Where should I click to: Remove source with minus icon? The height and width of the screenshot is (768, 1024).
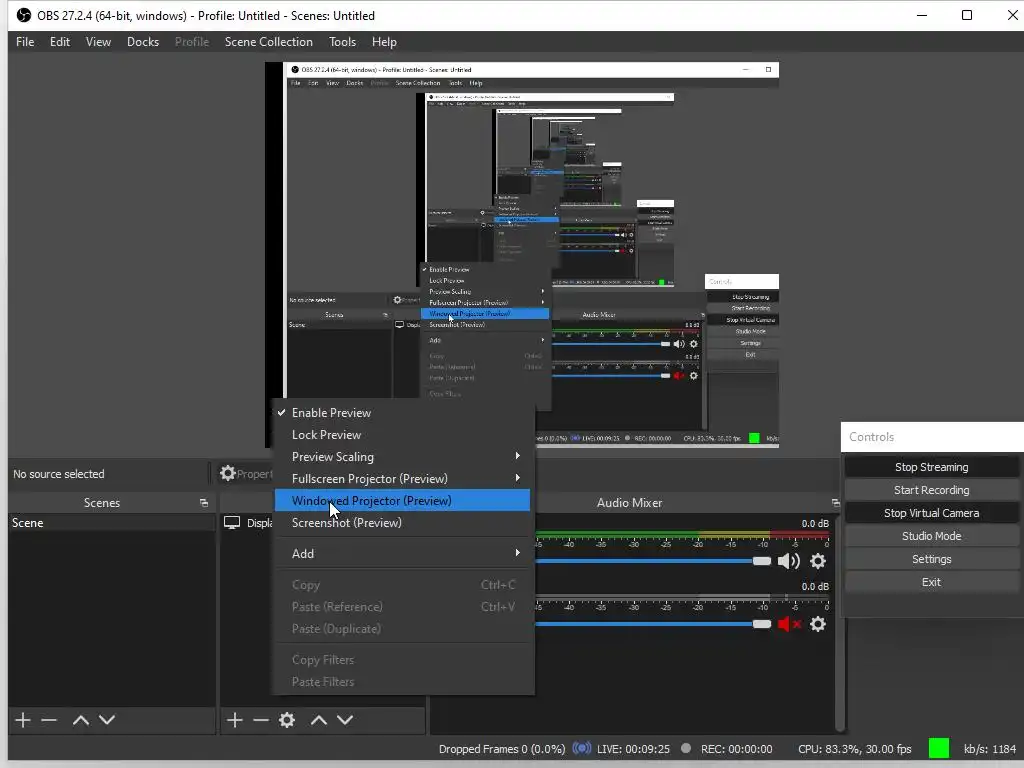click(x=261, y=720)
